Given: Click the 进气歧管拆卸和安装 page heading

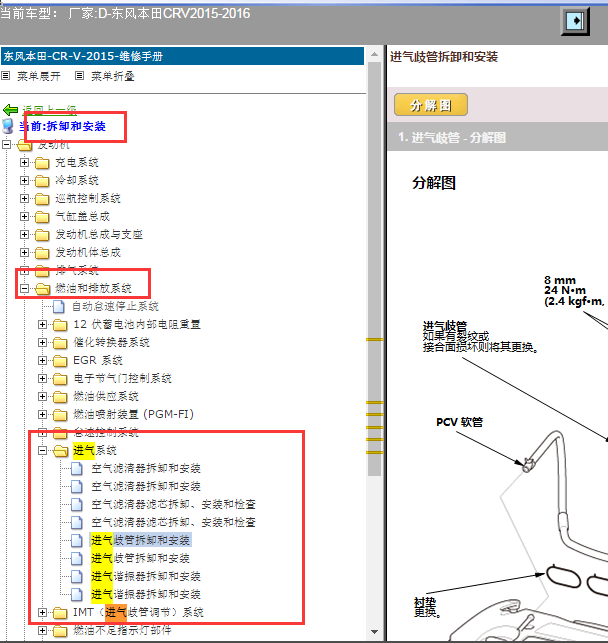Looking at the screenshot, I should [444, 57].
